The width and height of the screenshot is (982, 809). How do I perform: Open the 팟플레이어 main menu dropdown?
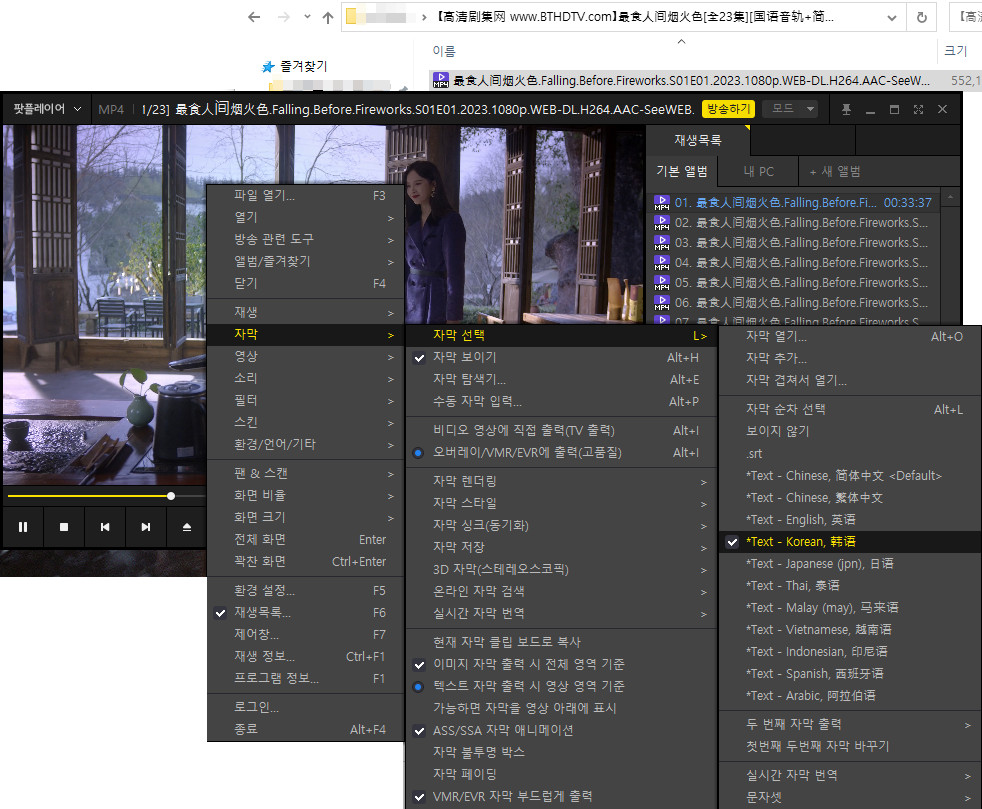point(47,109)
